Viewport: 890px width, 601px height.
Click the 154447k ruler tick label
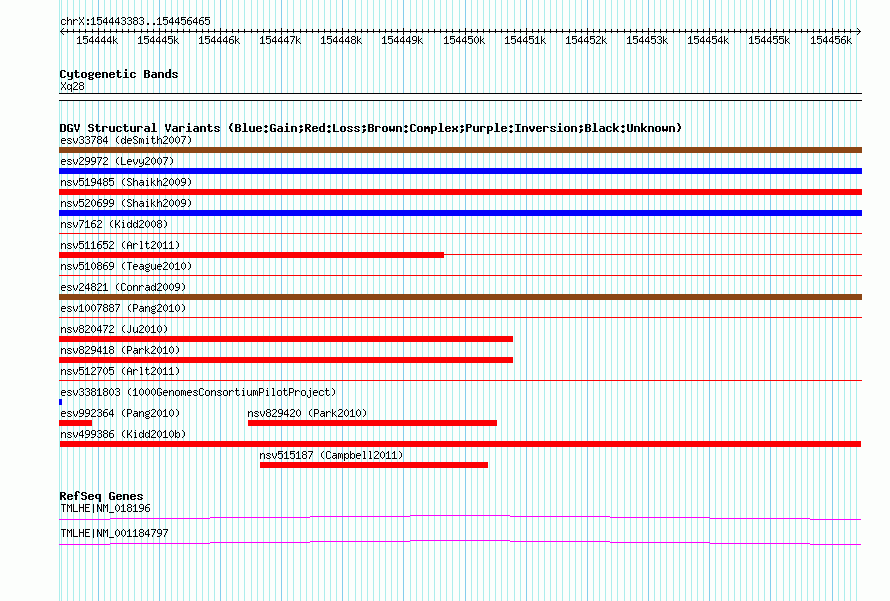280,40
